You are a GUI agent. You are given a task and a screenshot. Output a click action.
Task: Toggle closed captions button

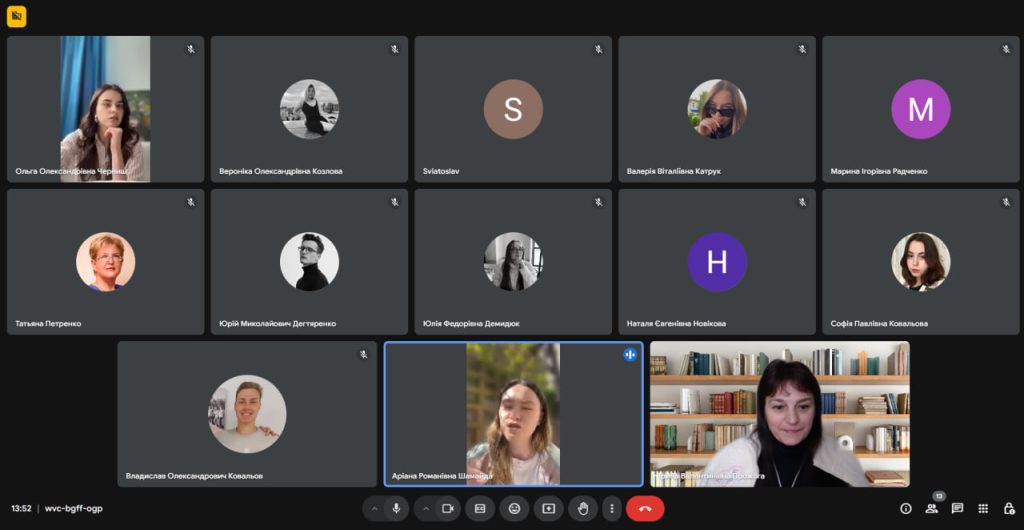coord(480,508)
